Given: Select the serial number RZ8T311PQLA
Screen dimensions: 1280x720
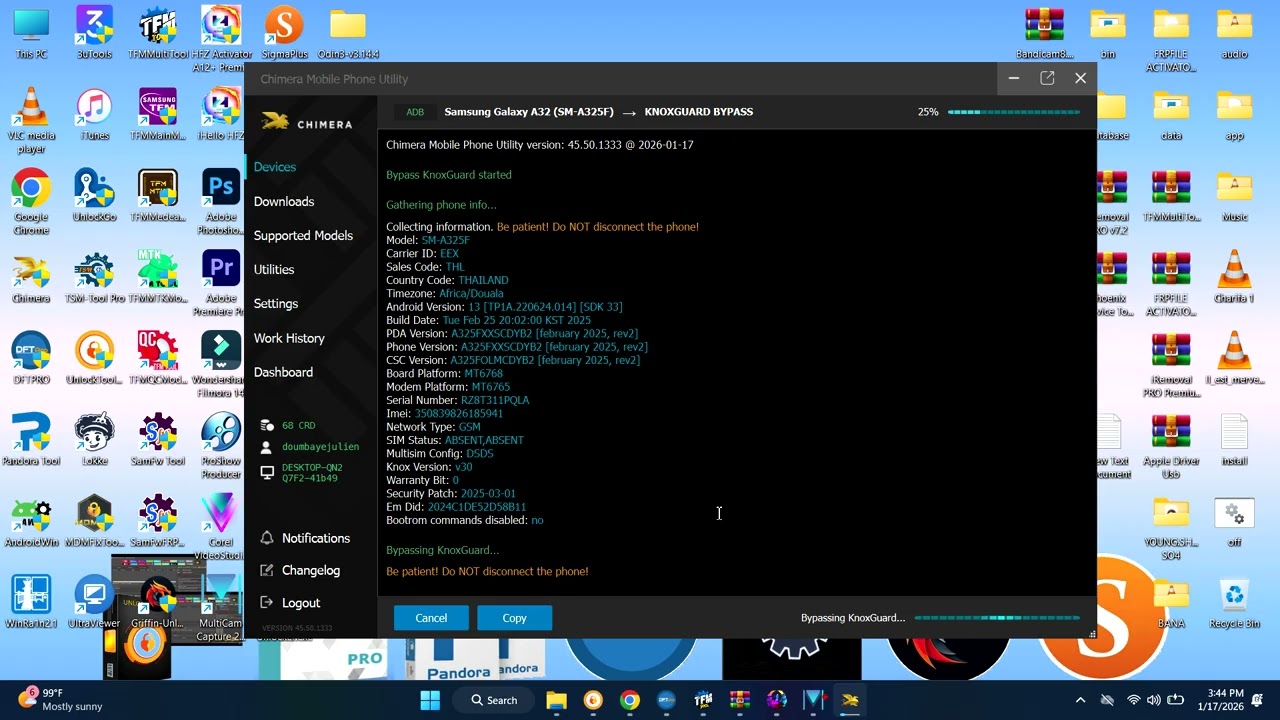Looking at the screenshot, I should pyautogui.click(x=495, y=400).
